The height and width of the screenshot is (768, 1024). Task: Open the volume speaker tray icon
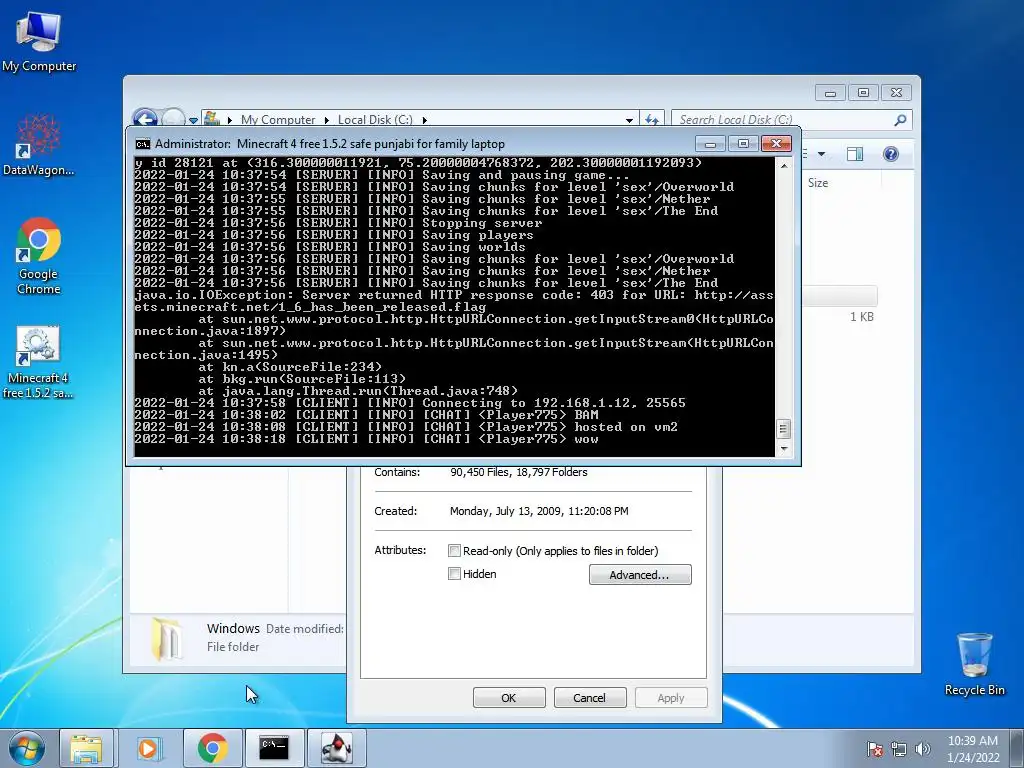point(922,749)
